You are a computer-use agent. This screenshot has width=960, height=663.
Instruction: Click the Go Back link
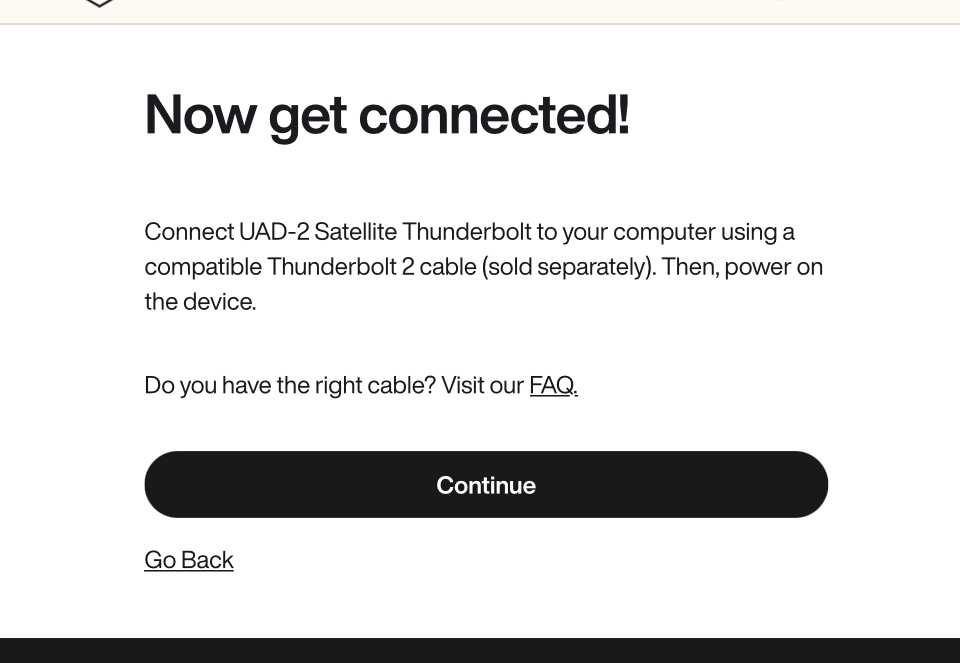click(189, 560)
